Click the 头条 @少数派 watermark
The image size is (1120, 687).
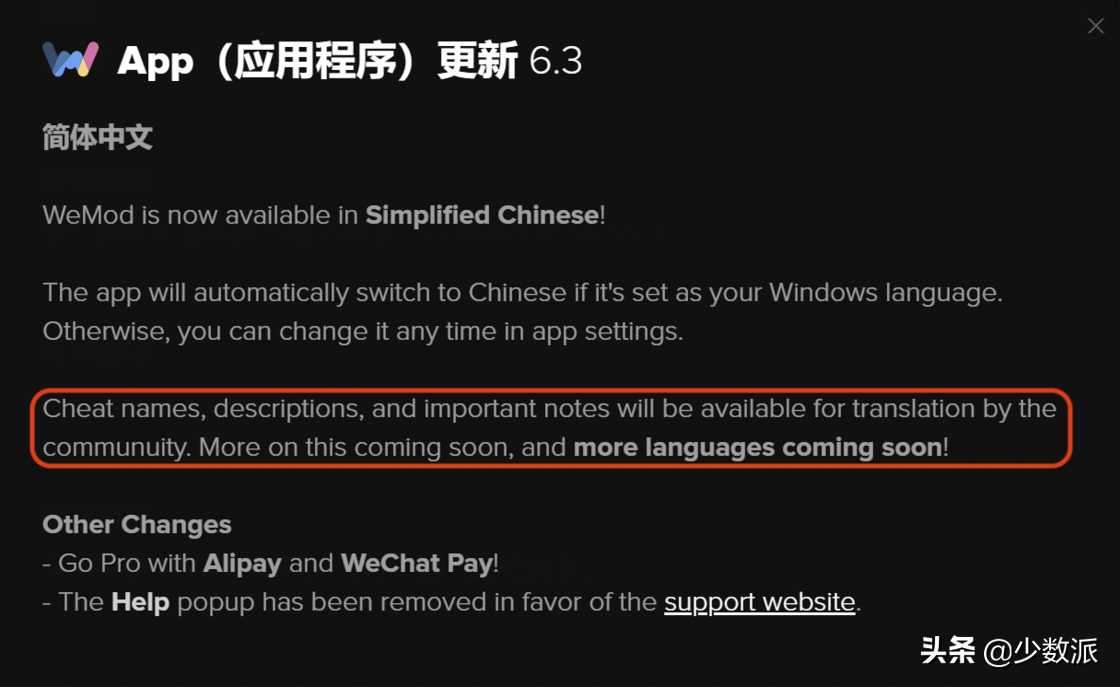tap(1009, 651)
